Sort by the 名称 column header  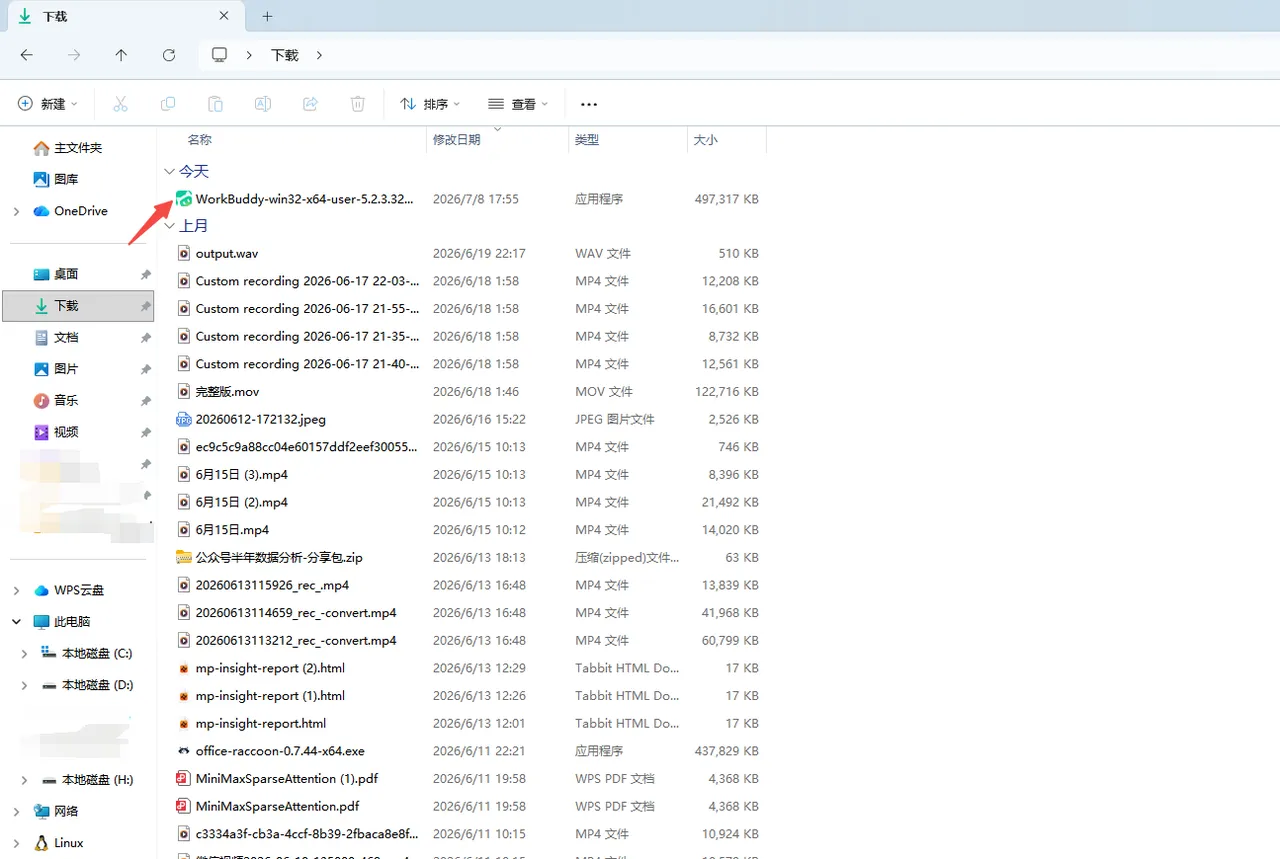200,140
